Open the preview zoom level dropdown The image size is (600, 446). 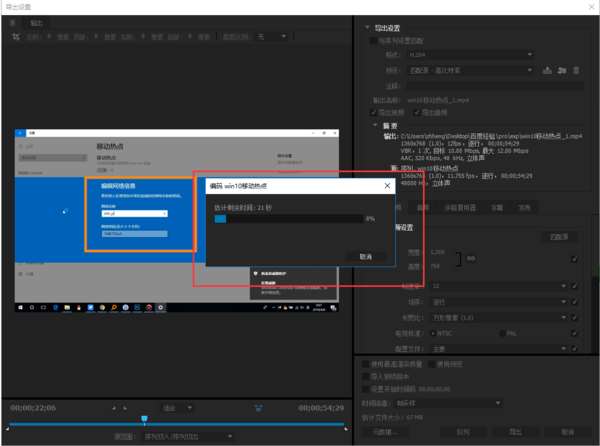pyautogui.click(x=177, y=408)
